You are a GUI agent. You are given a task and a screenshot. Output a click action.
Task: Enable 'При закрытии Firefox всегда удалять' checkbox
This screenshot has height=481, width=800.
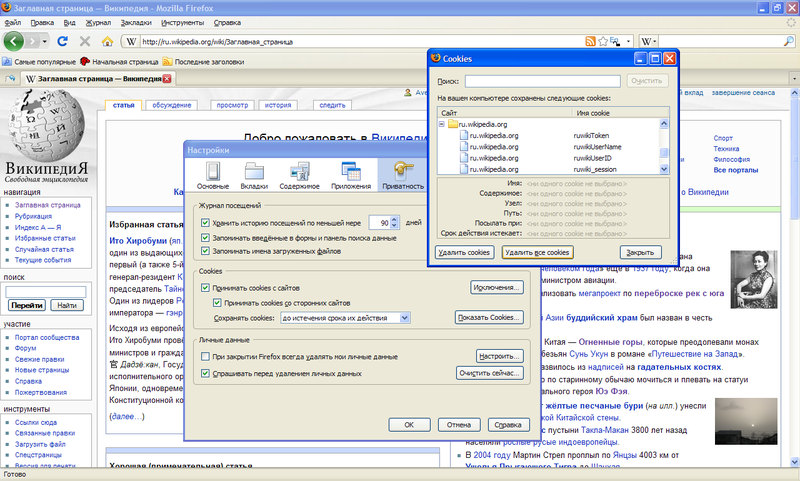[205, 357]
